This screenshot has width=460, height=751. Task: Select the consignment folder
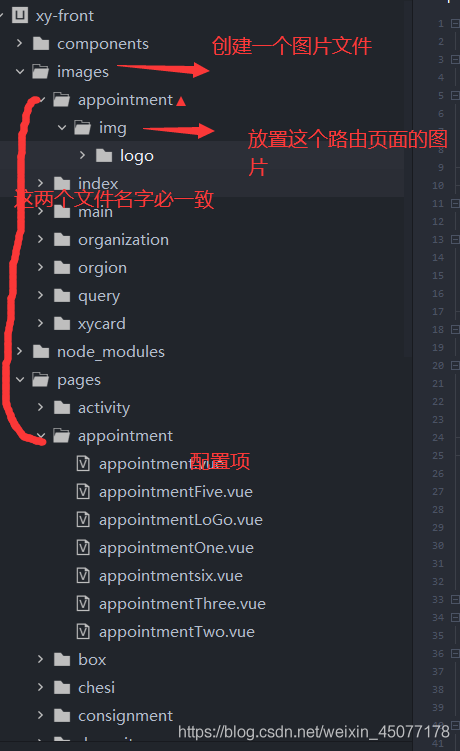click(x=125, y=716)
